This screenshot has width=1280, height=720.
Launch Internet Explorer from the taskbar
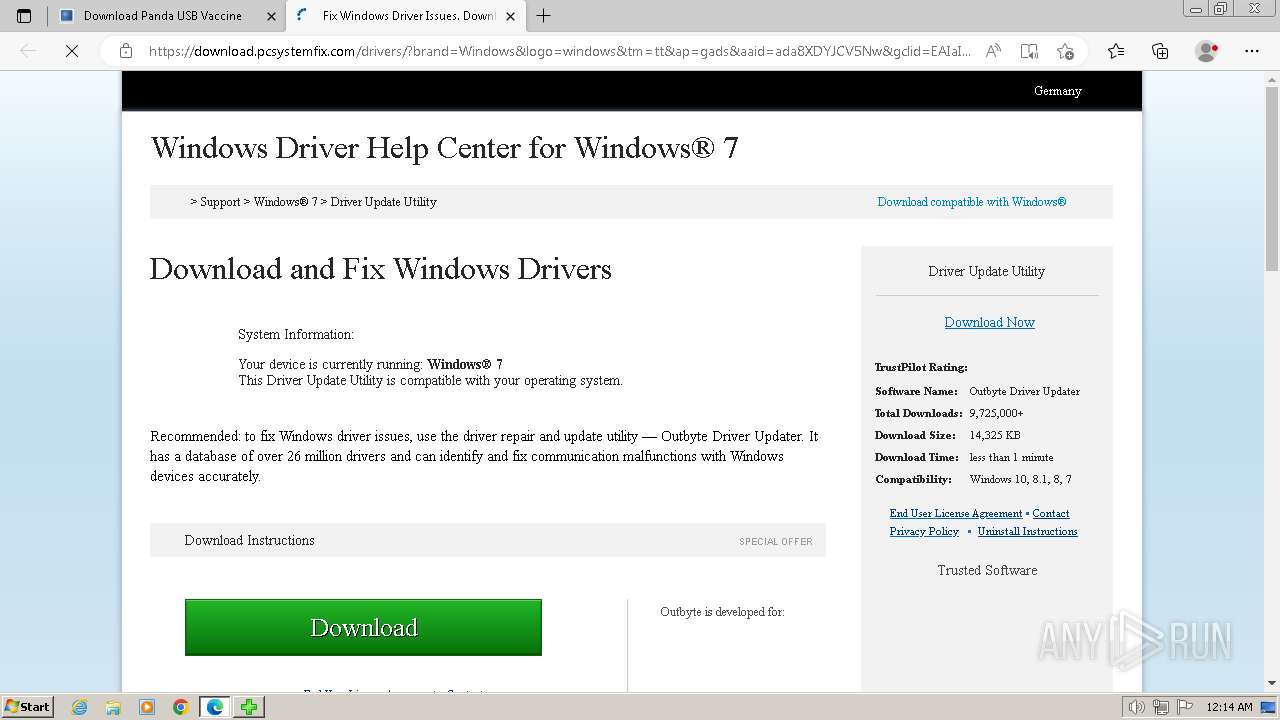point(80,707)
